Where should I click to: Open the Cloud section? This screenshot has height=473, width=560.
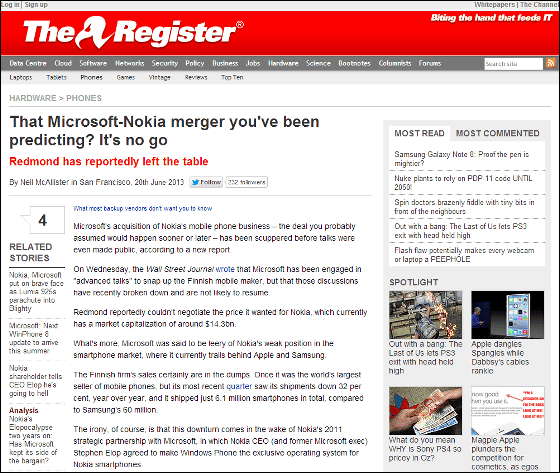[63, 63]
